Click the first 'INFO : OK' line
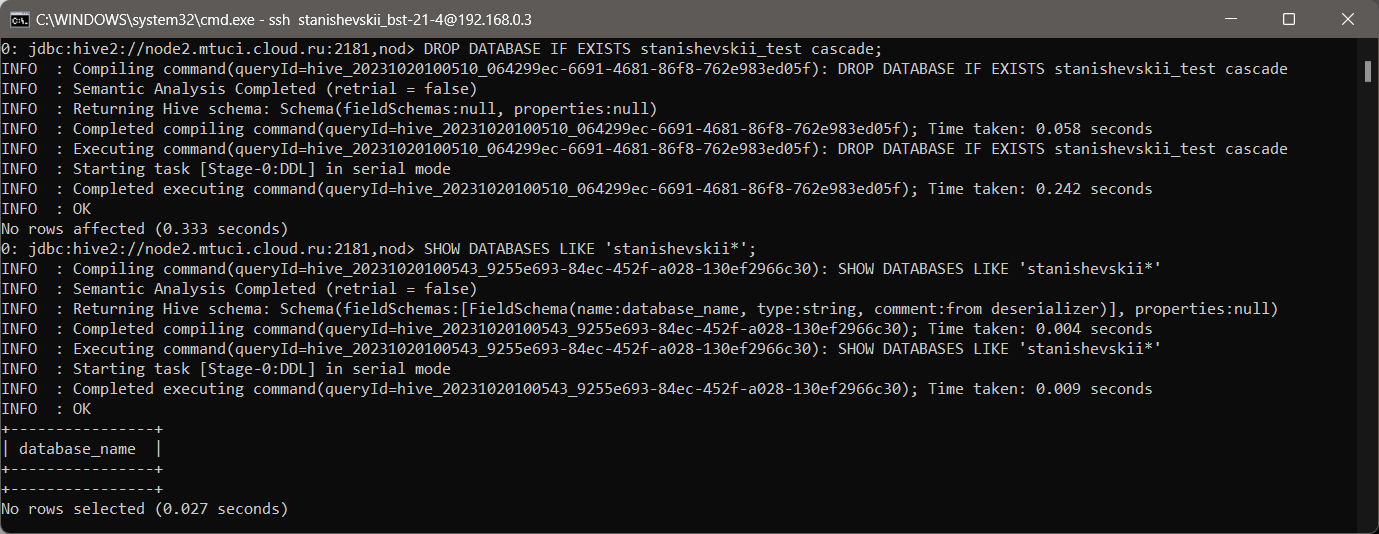Viewport: 1379px width, 534px height. (x=46, y=209)
